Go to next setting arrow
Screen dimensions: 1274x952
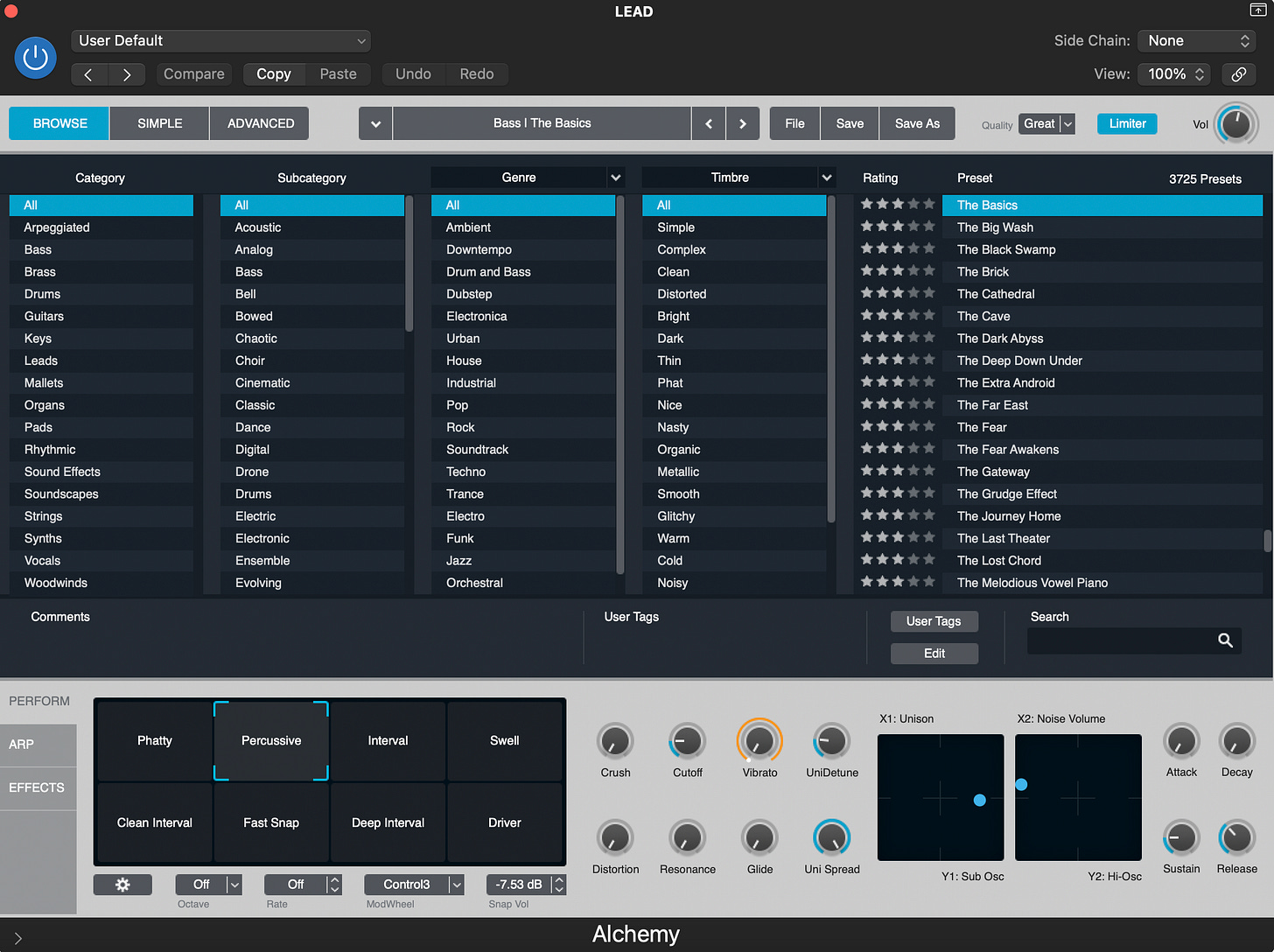[127, 74]
